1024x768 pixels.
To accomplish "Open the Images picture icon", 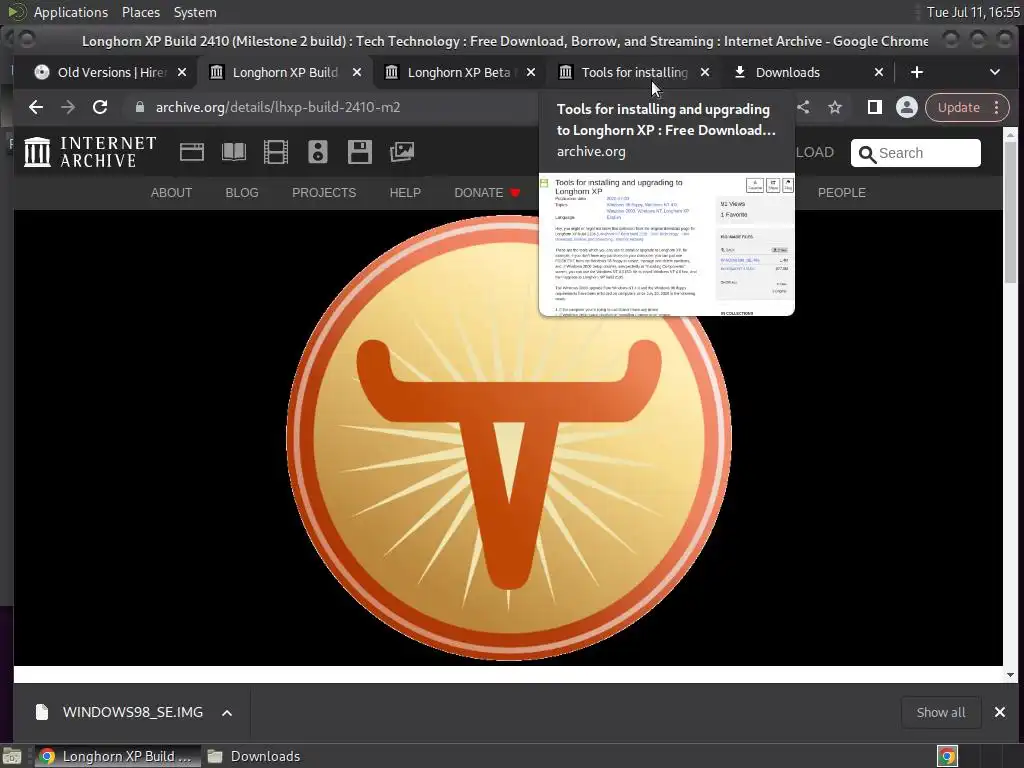I will (402, 152).
